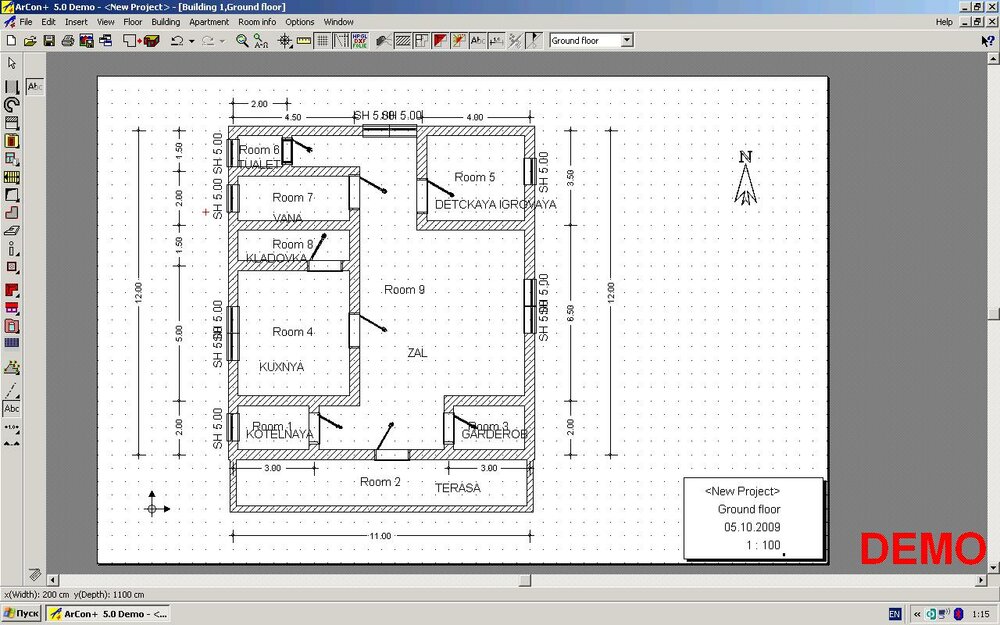Click the Room 9 label on the plan
This screenshot has width=1000, height=625.
[x=404, y=290]
